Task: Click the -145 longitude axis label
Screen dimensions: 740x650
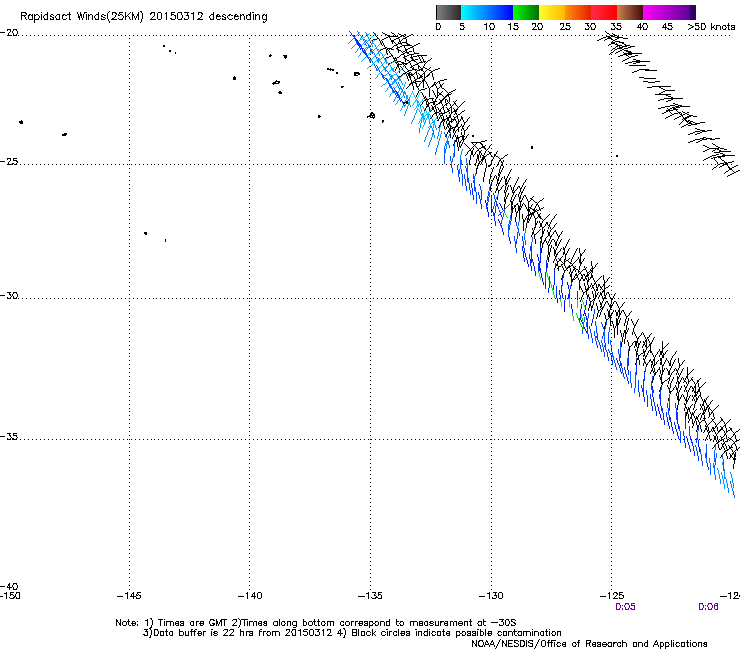Action: [x=129, y=596]
